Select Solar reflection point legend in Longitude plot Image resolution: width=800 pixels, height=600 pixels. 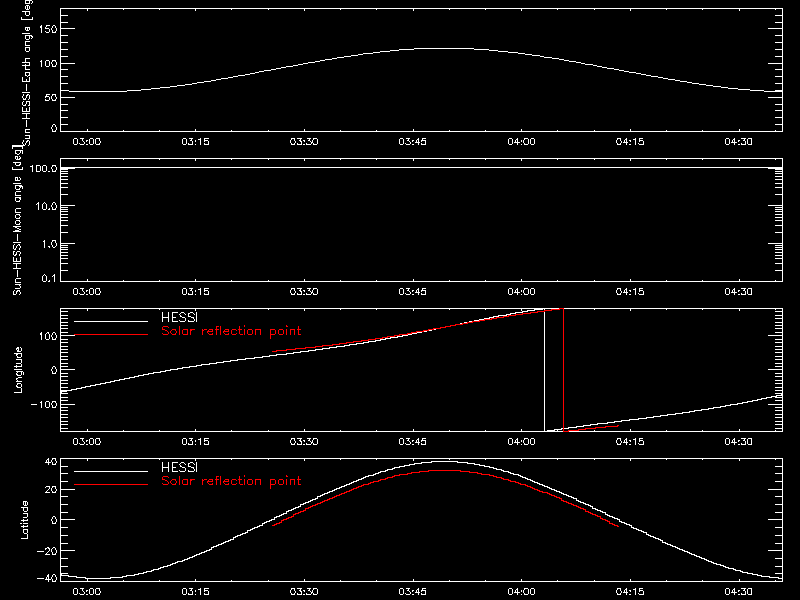(231, 331)
